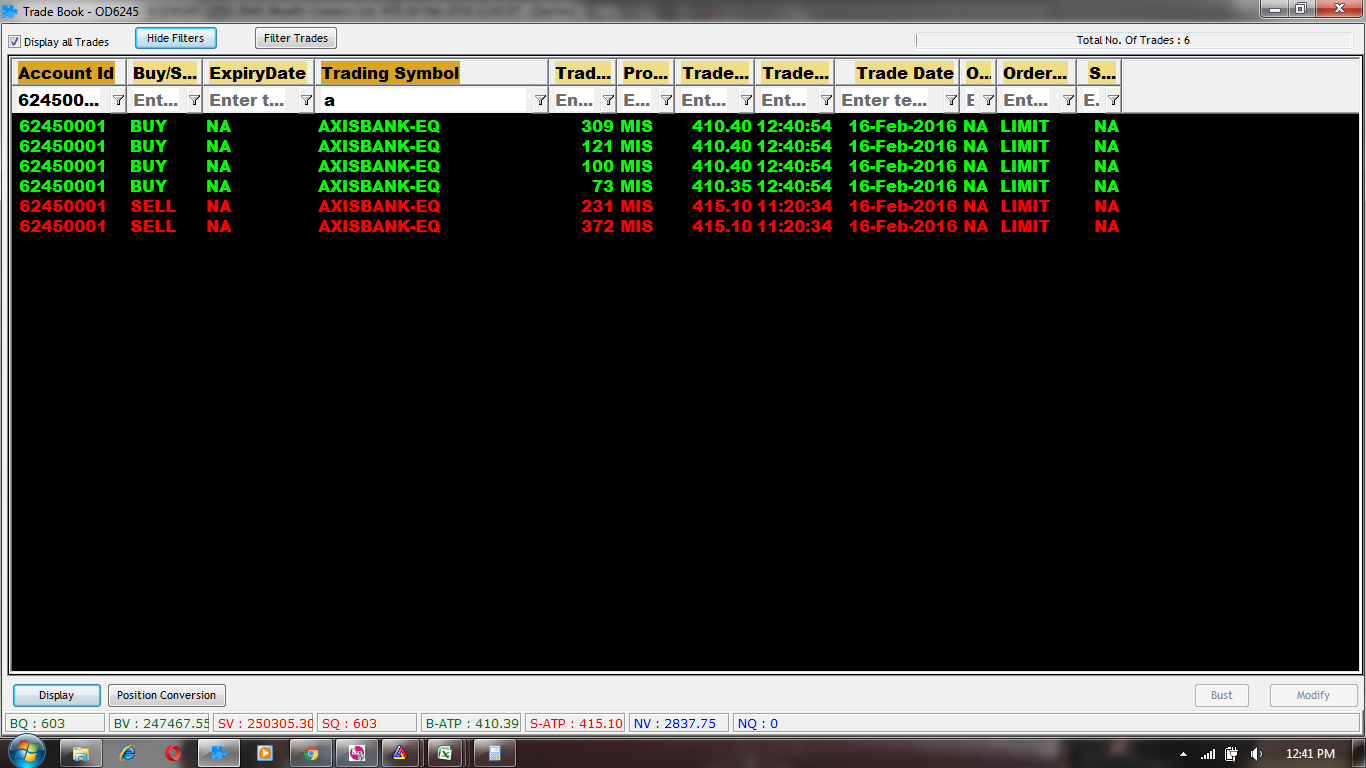This screenshot has width=1366, height=768.
Task: Open the filter icon under the last S... column
Action: [1113, 100]
